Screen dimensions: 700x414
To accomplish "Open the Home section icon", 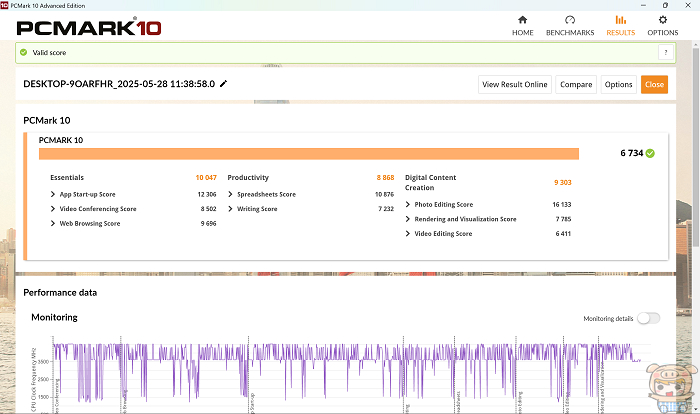I will pyautogui.click(x=522, y=20).
